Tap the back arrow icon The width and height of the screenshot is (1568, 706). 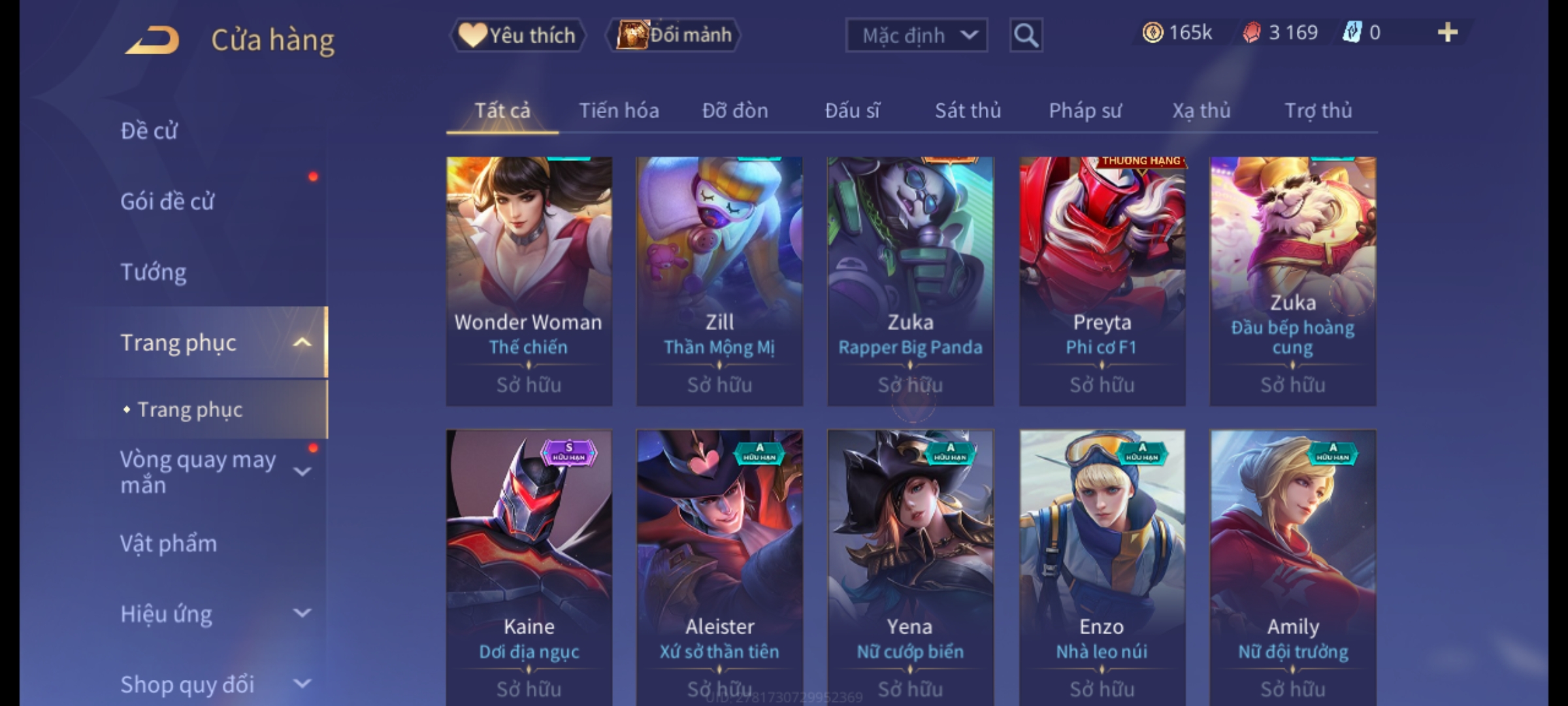click(x=153, y=40)
